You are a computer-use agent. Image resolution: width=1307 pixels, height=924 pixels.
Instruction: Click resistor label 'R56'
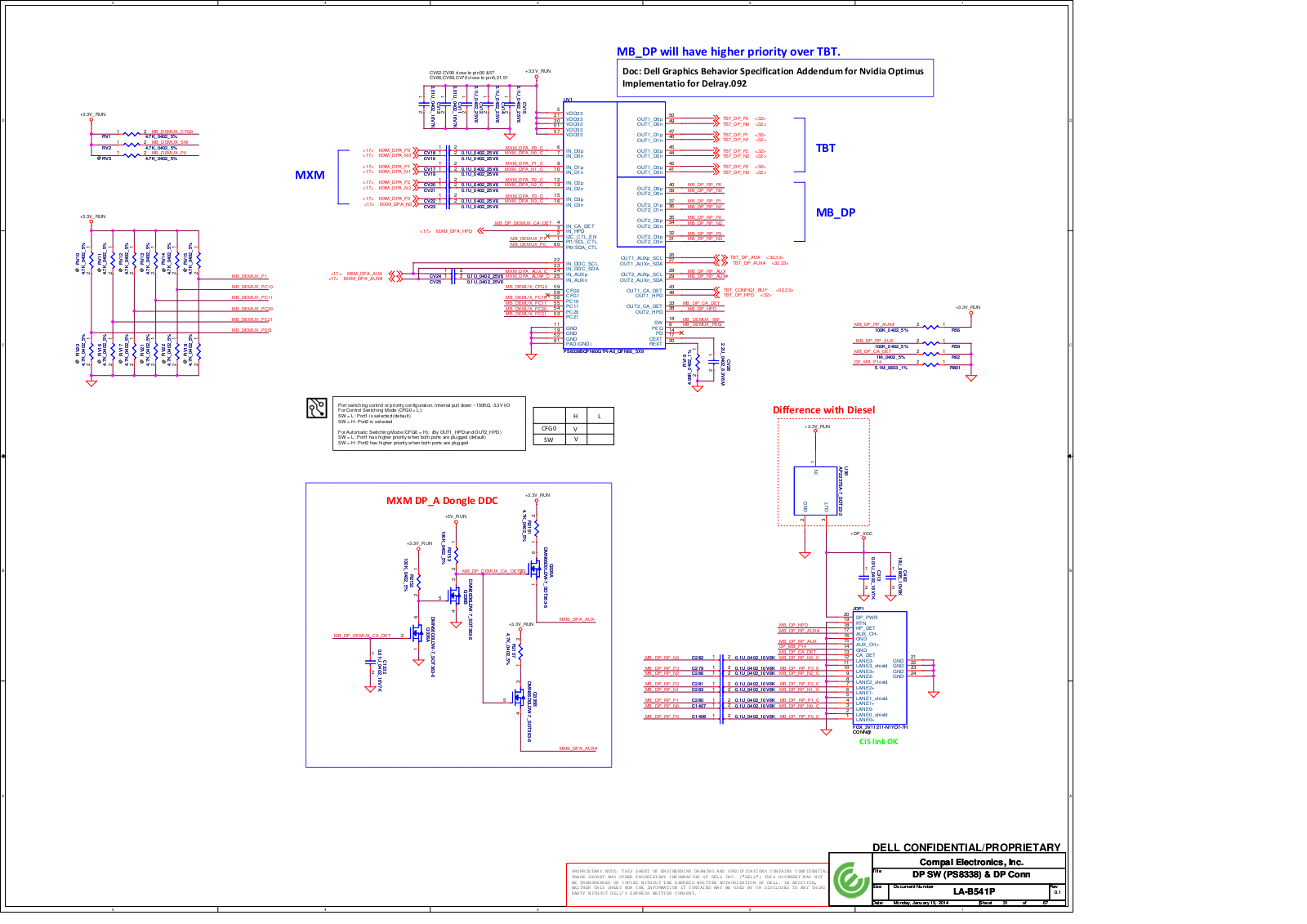coord(955,330)
